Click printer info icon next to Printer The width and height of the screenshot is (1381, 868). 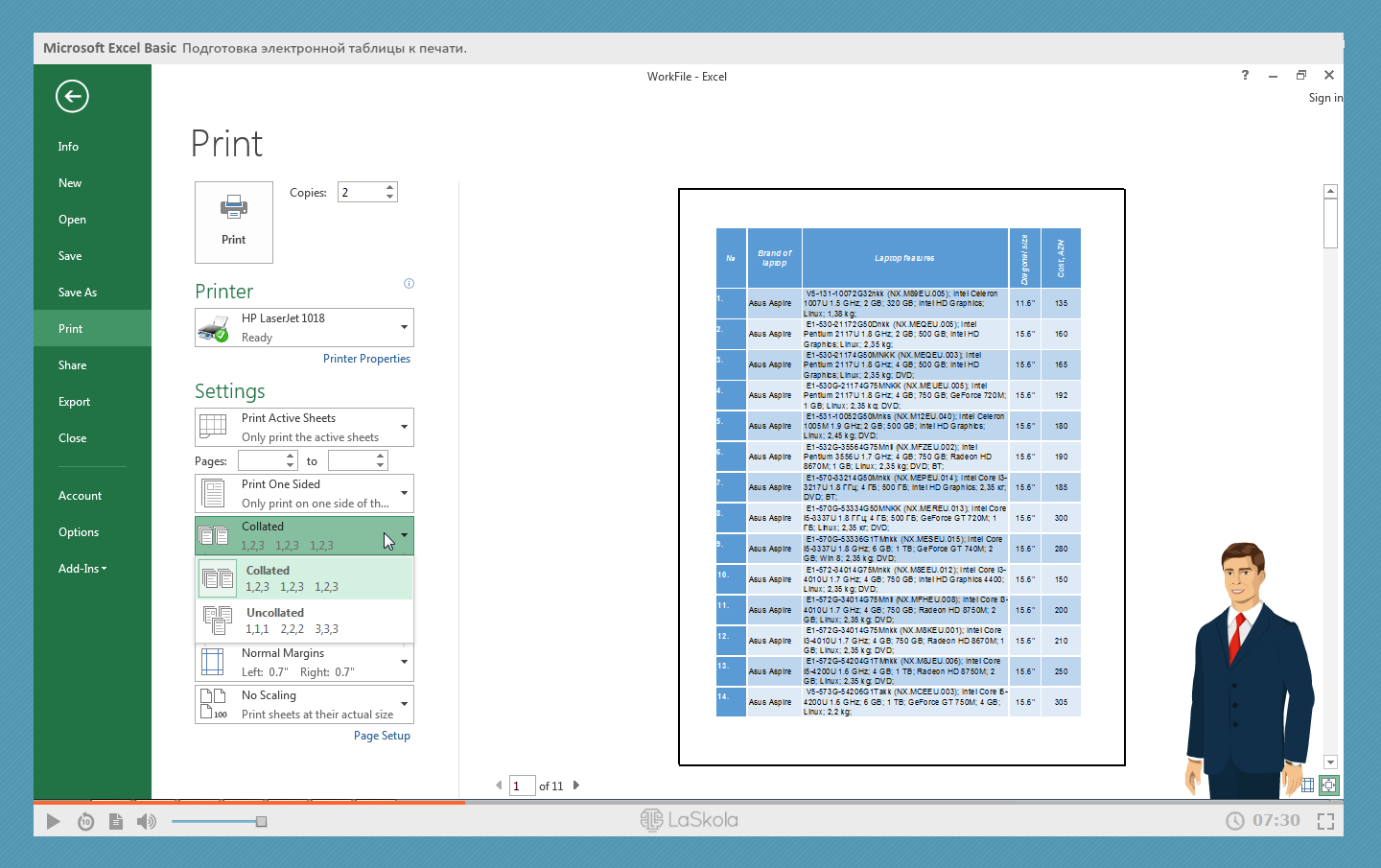(x=409, y=284)
